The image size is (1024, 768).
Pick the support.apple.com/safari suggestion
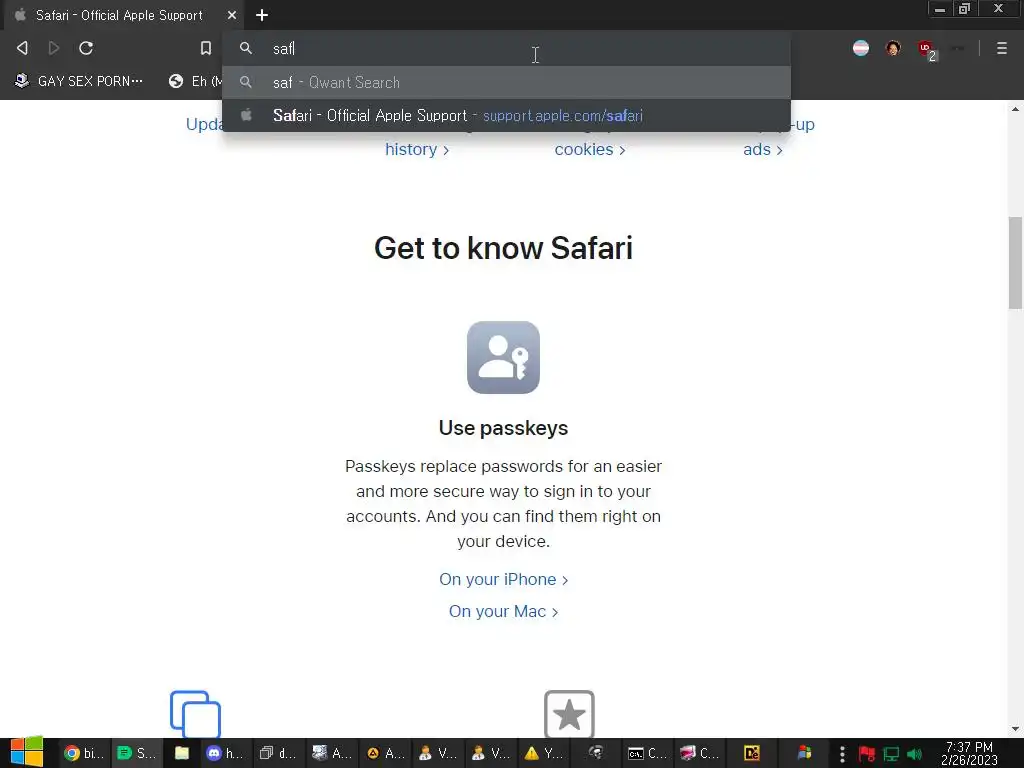(506, 116)
